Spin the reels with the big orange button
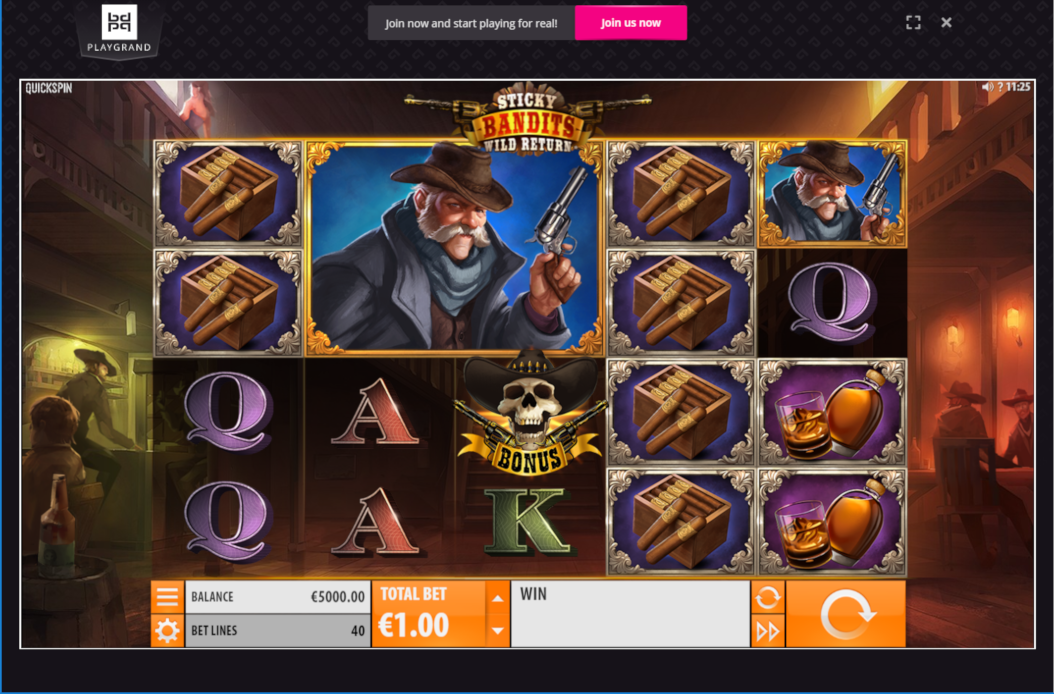The height and width of the screenshot is (694, 1054). point(846,613)
